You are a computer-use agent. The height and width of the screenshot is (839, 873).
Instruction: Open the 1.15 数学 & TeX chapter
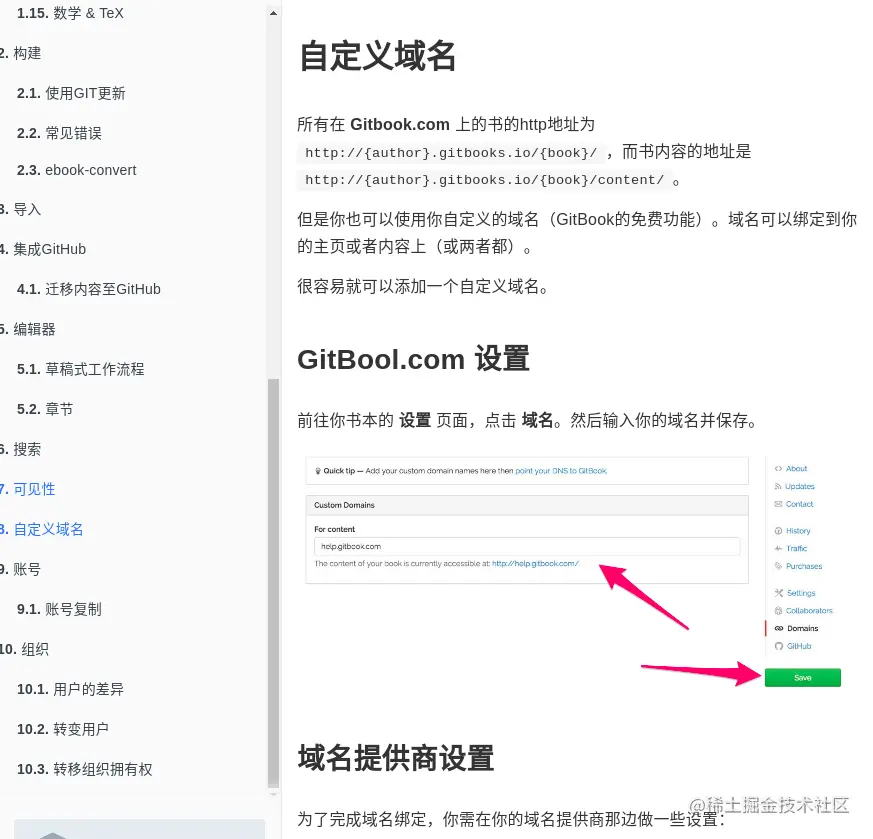coord(70,13)
